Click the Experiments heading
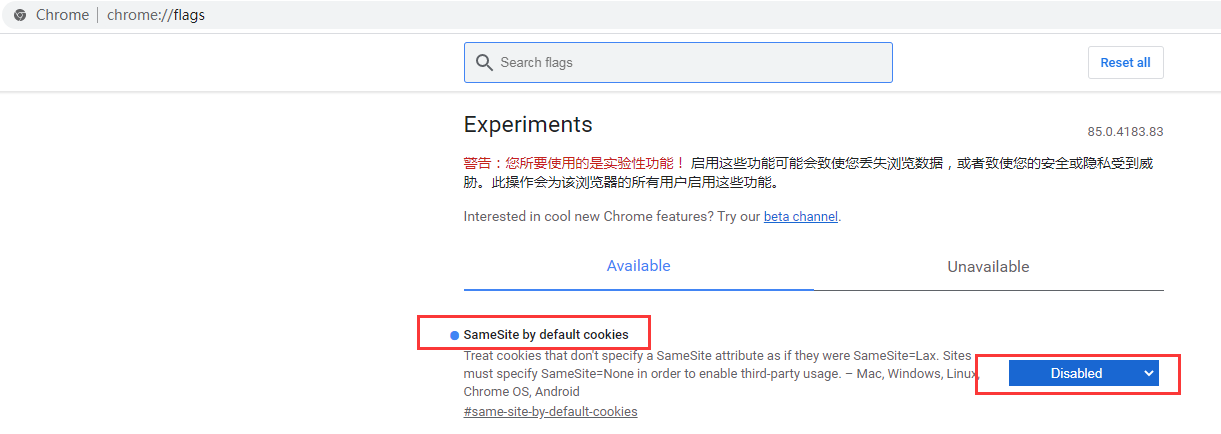The image size is (1221, 434). (528, 125)
